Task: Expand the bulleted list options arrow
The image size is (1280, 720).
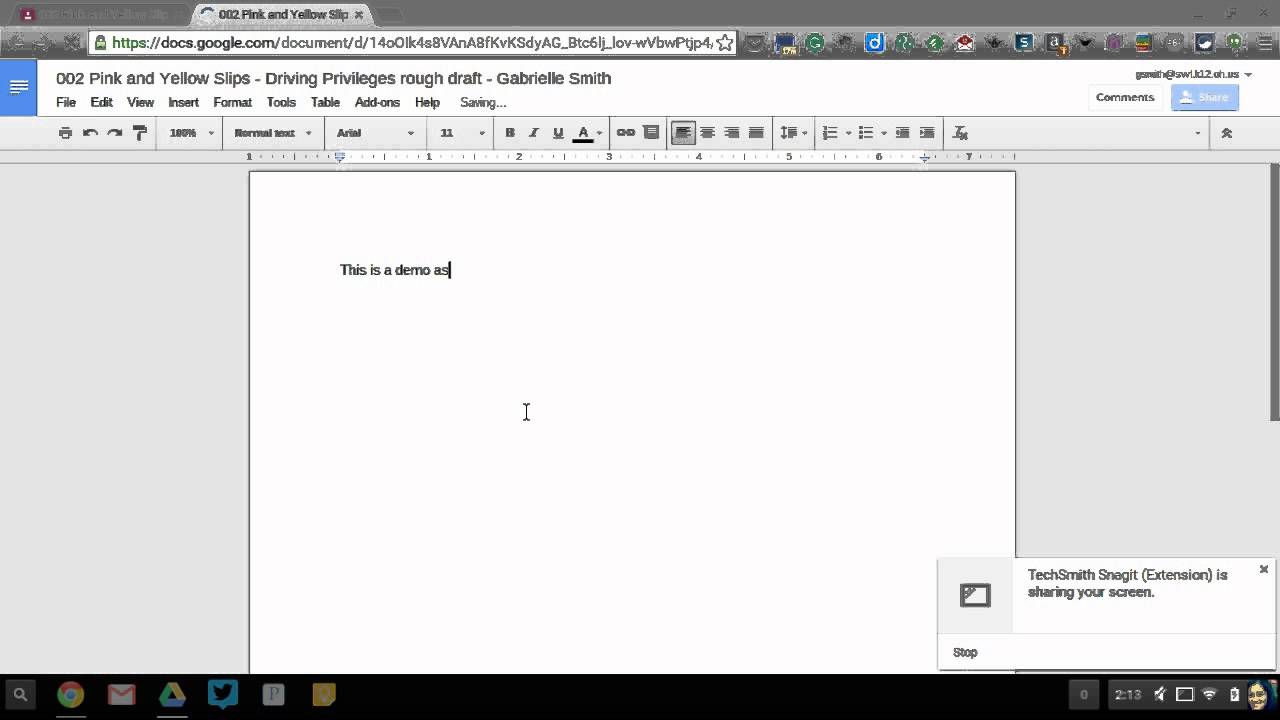Action: pyautogui.click(x=884, y=133)
